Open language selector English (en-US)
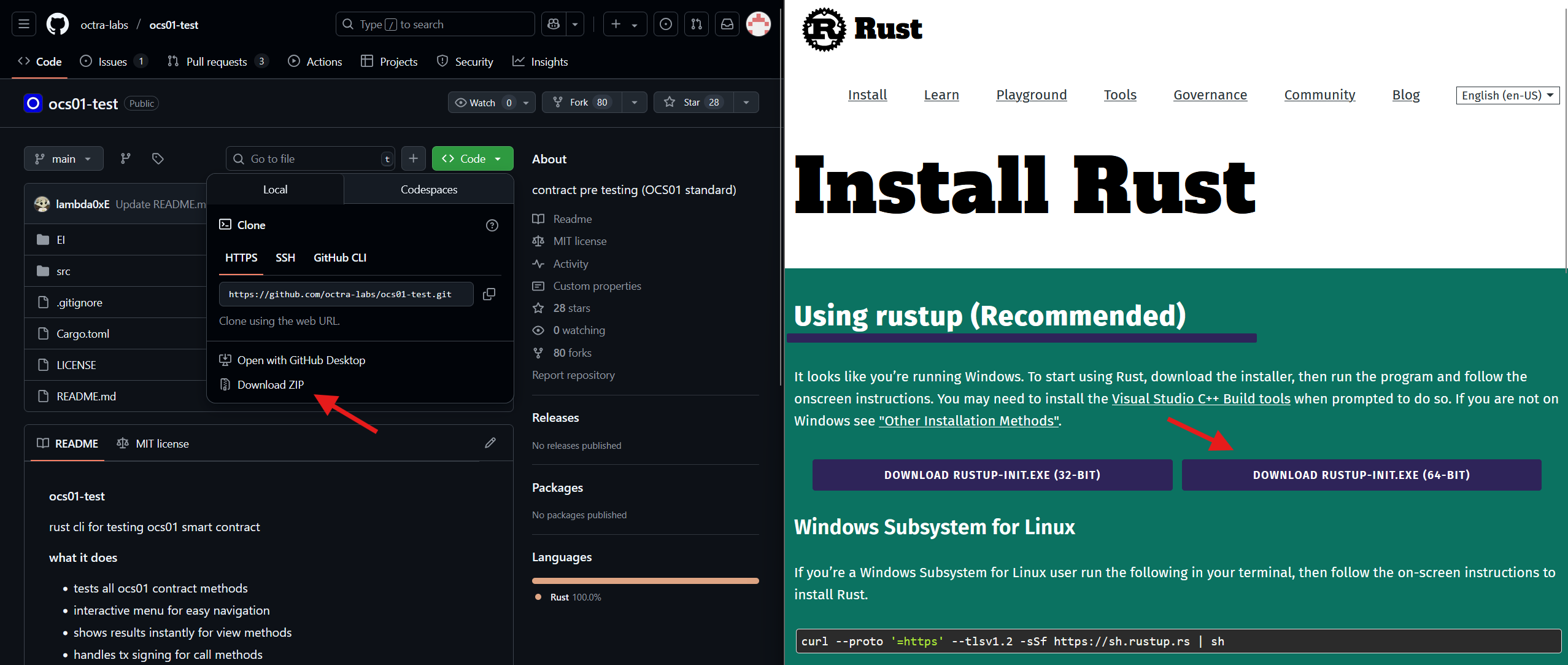 [1508, 95]
